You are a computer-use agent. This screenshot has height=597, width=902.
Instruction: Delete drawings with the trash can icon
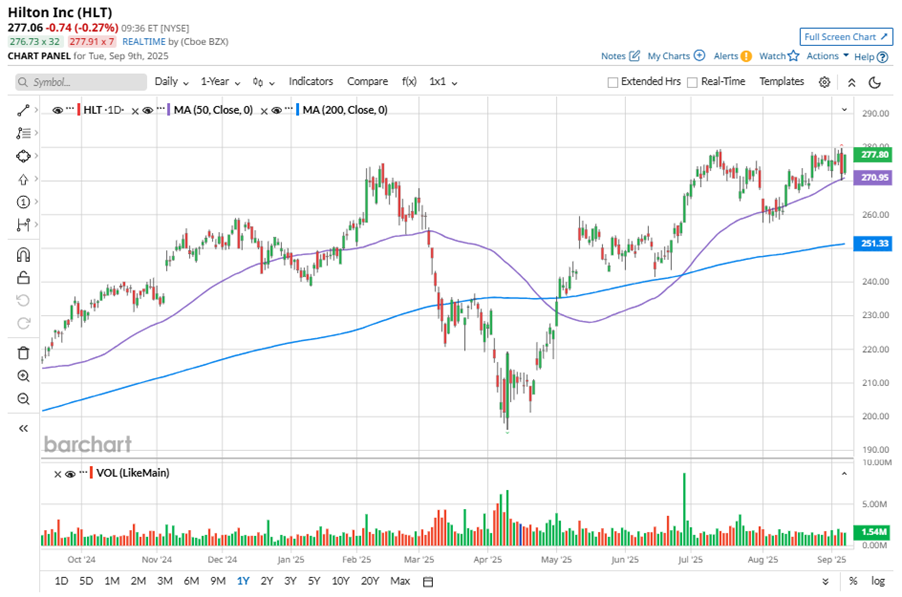23,353
